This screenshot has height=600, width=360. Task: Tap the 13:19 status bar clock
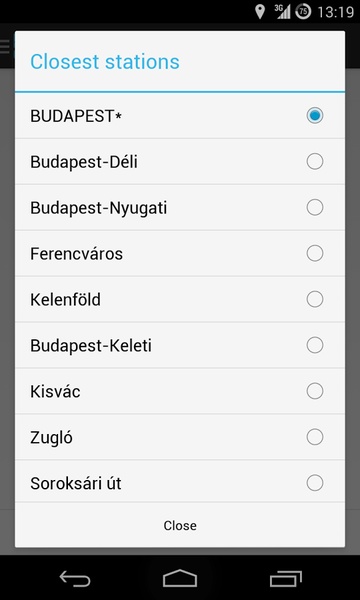[336, 12]
